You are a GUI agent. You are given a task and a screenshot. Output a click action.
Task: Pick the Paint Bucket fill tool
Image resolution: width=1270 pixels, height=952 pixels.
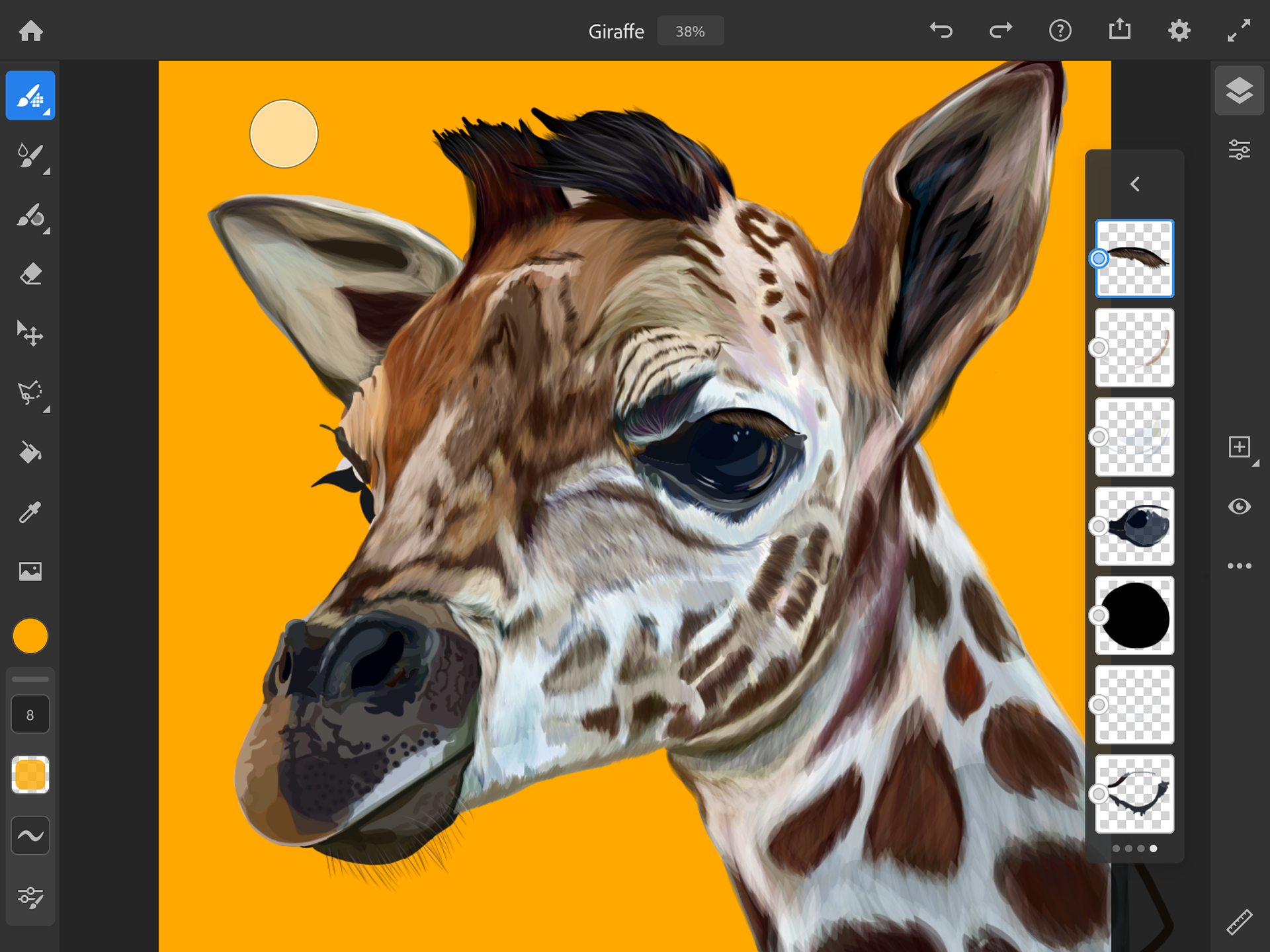pyautogui.click(x=30, y=452)
